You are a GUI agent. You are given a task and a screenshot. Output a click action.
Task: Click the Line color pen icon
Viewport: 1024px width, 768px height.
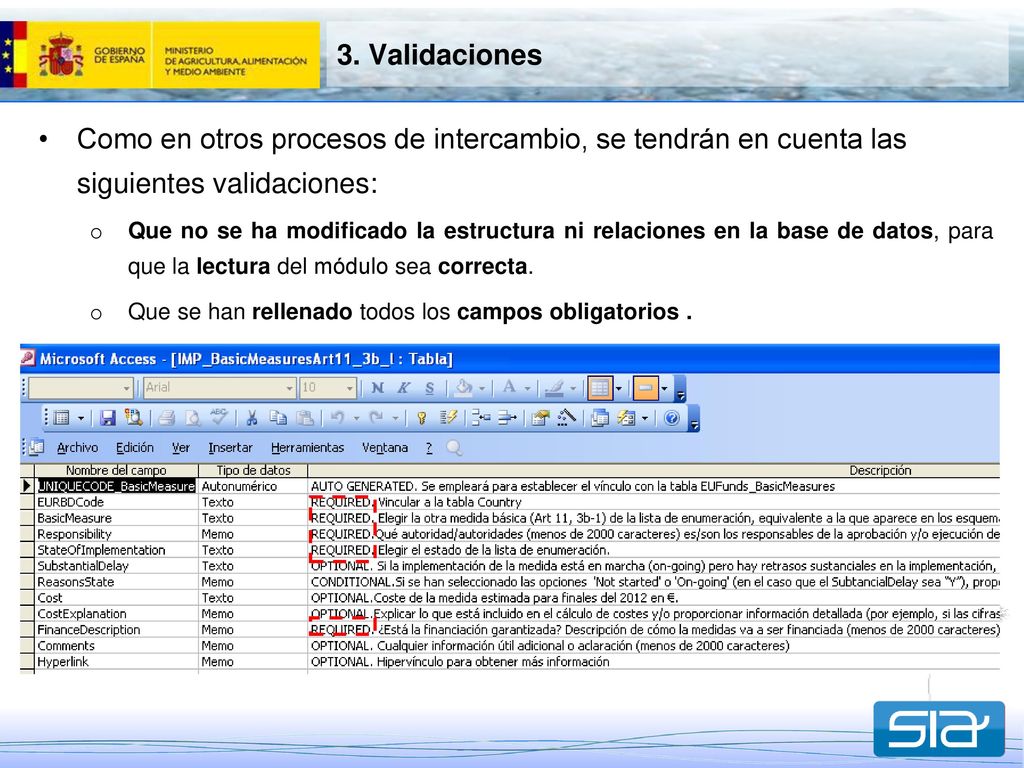554,388
